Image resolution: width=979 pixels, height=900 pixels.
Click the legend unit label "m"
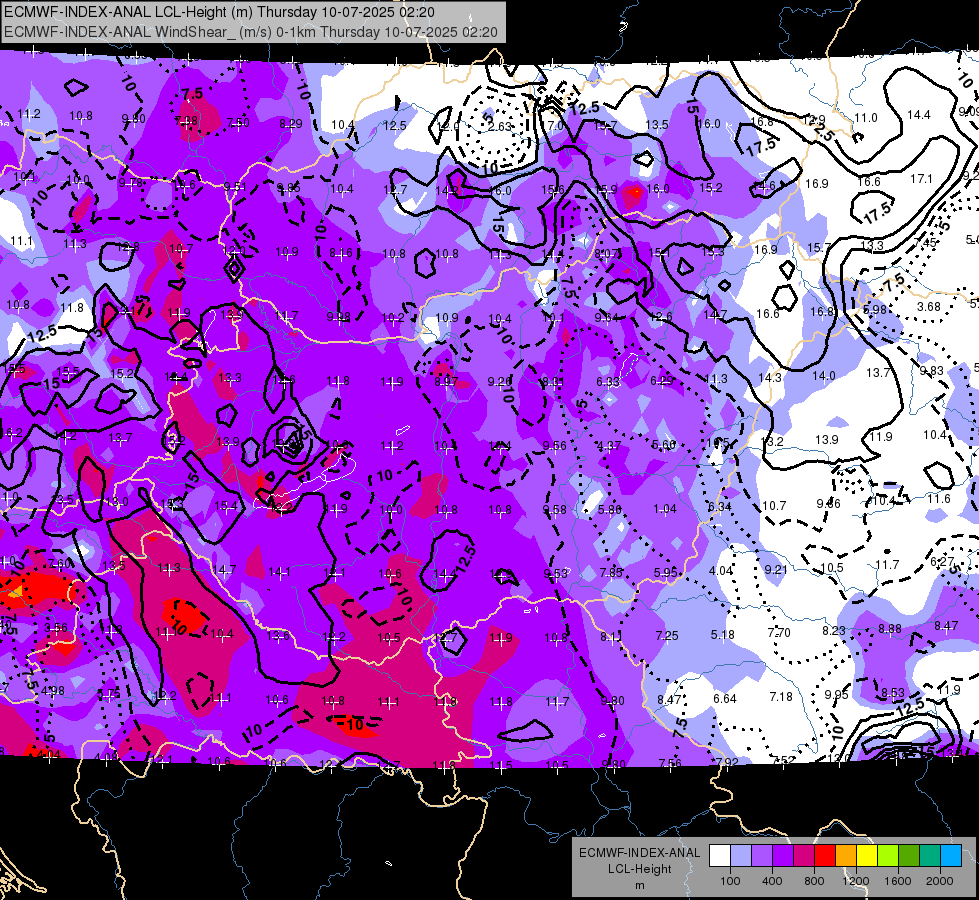(x=639, y=886)
